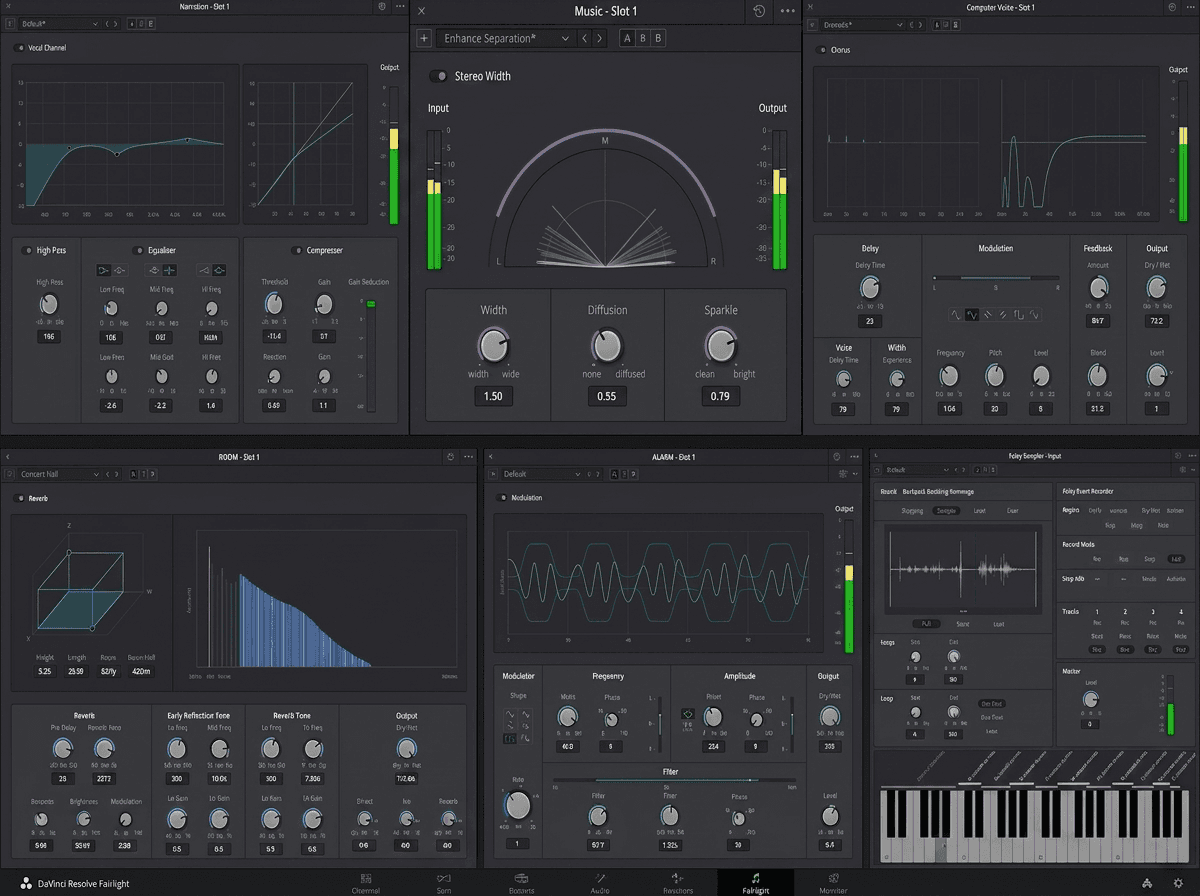
Task: Toggle Stereo Width switch in Music window
Action: click(438, 76)
